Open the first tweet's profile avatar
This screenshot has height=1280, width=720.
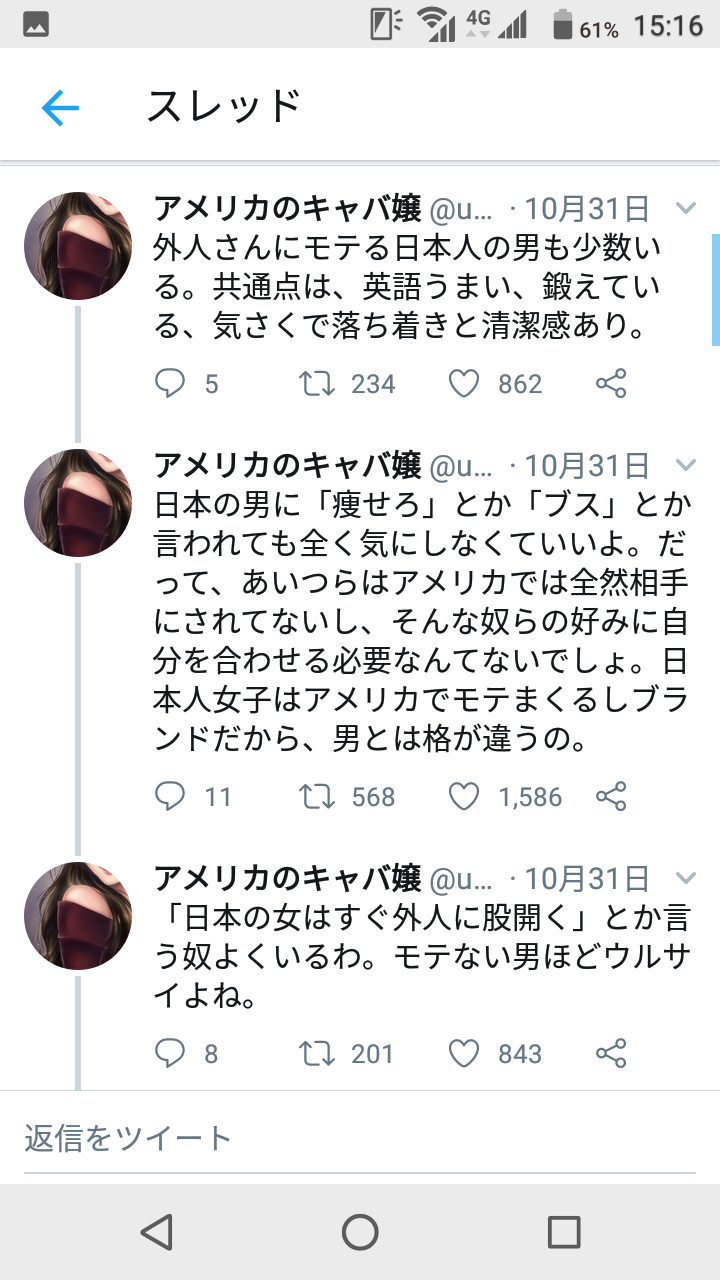click(x=78, y=246)
